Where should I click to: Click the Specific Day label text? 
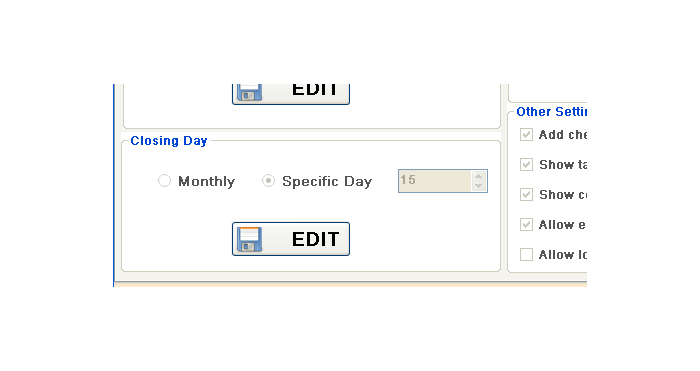pyautogui.click(x=327, y=182)
